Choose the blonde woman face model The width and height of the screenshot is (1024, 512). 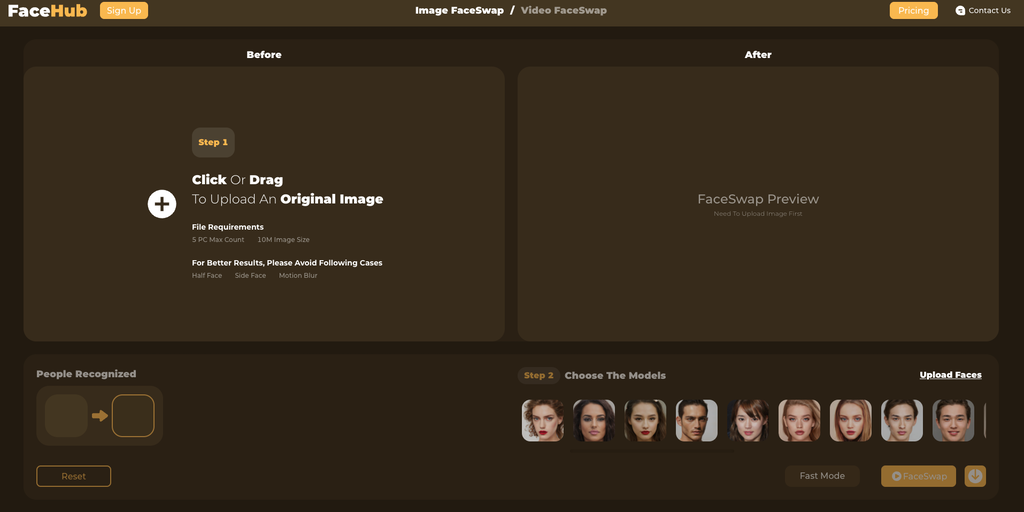coord(799,421)
